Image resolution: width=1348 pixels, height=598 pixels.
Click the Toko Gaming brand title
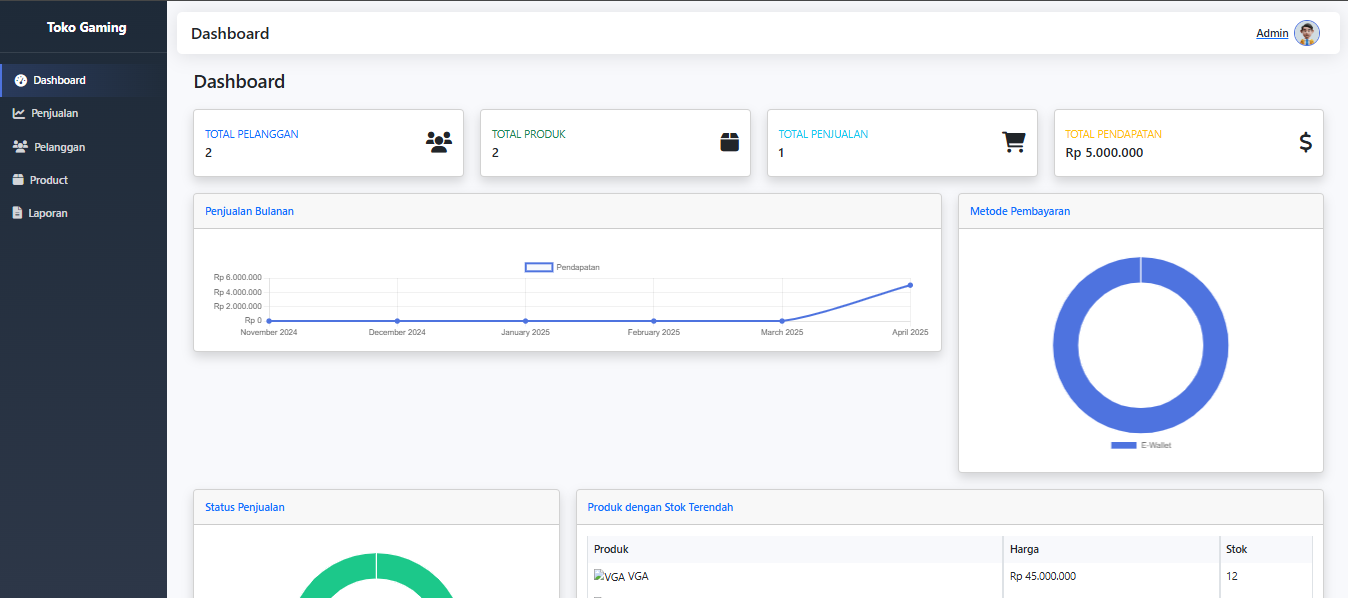click(86, 27)
